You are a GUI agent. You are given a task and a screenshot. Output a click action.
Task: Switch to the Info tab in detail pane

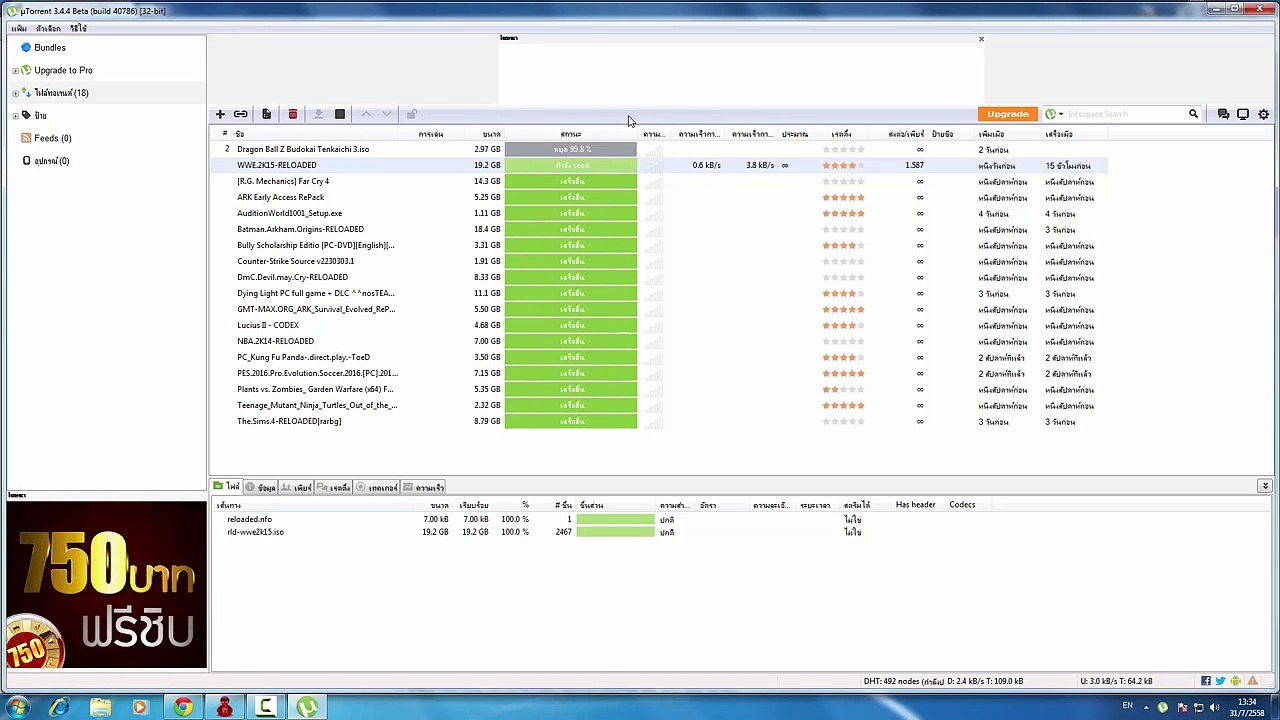[261, 487]
